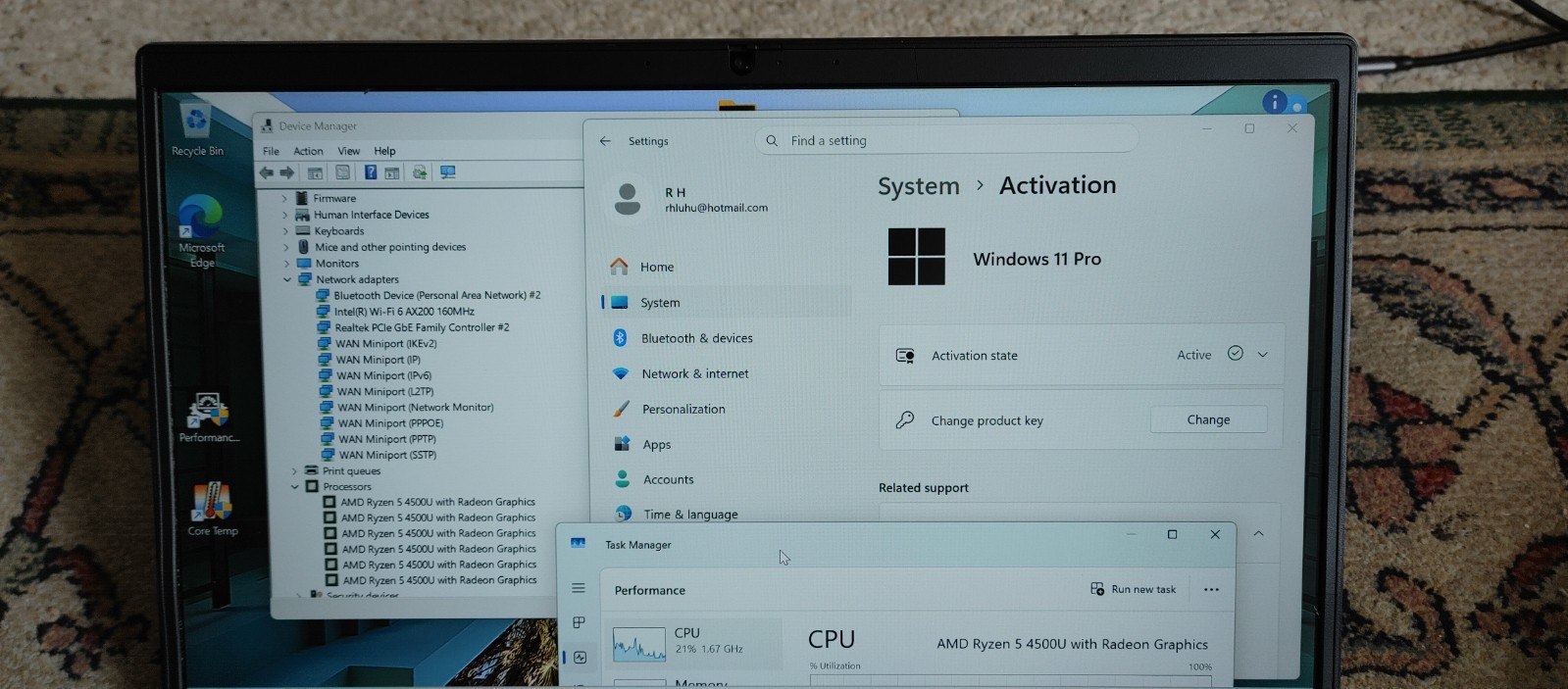Click Network & internet wifi icon
This screenshot has height=689, width=1568.
point(620,373)
